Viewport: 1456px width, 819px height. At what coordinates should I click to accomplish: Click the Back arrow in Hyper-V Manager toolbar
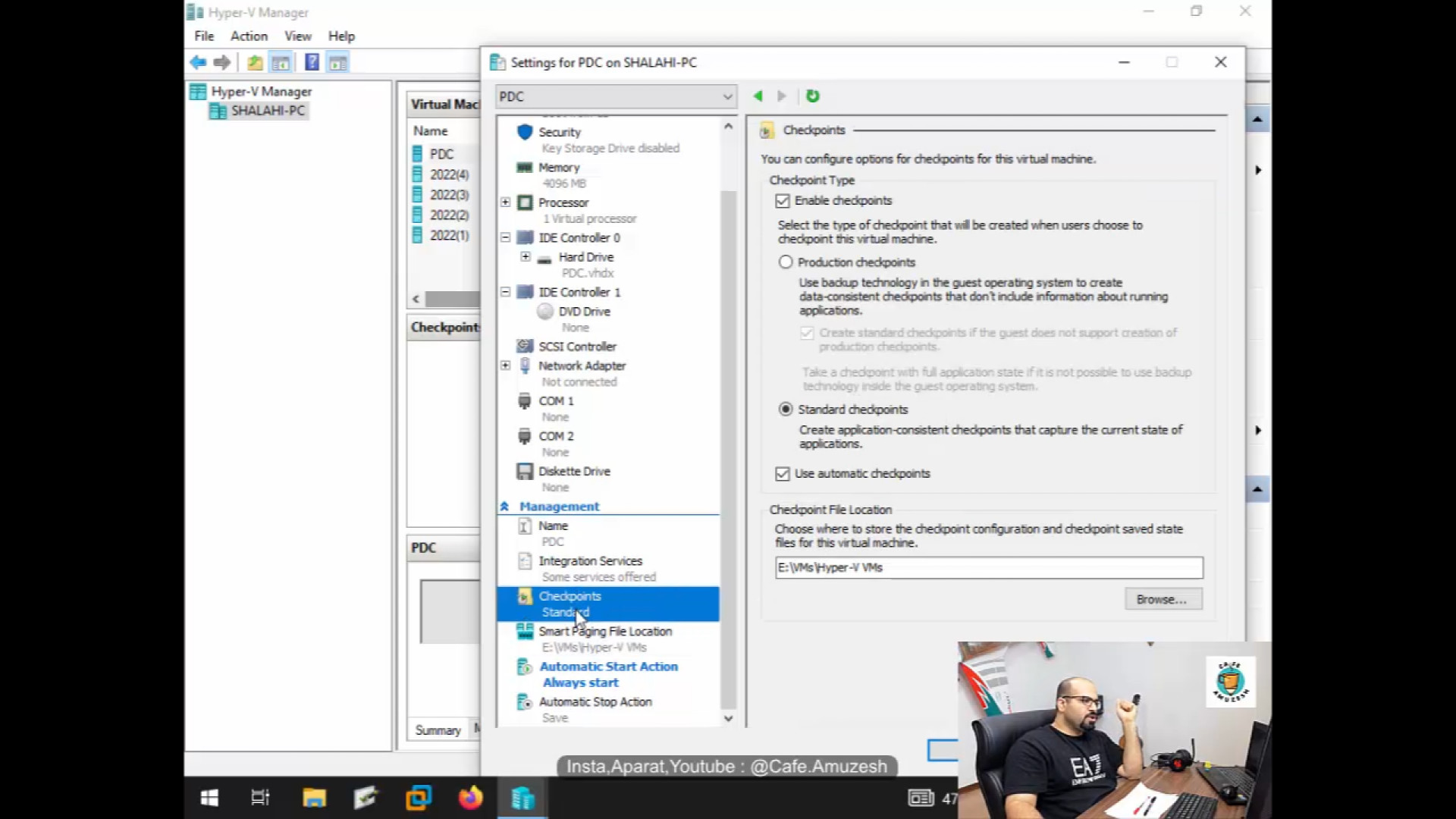pos(199,63)
